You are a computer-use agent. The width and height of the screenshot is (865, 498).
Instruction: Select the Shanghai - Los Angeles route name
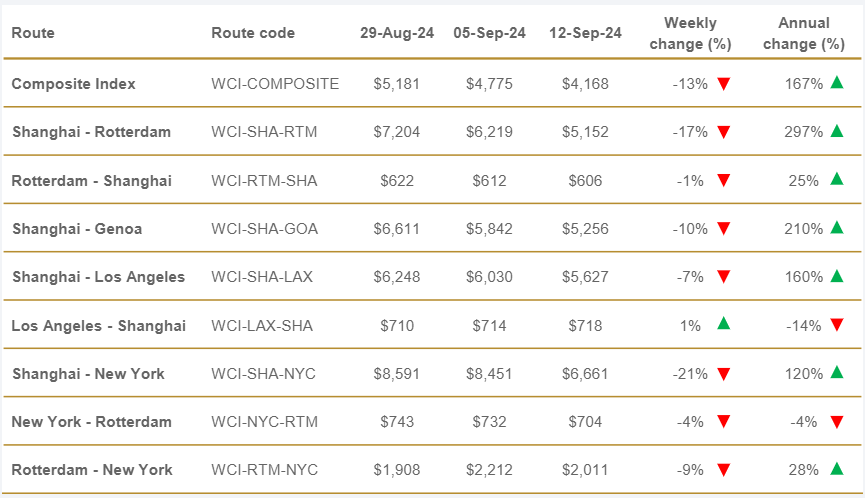click(x=98, y=277)
